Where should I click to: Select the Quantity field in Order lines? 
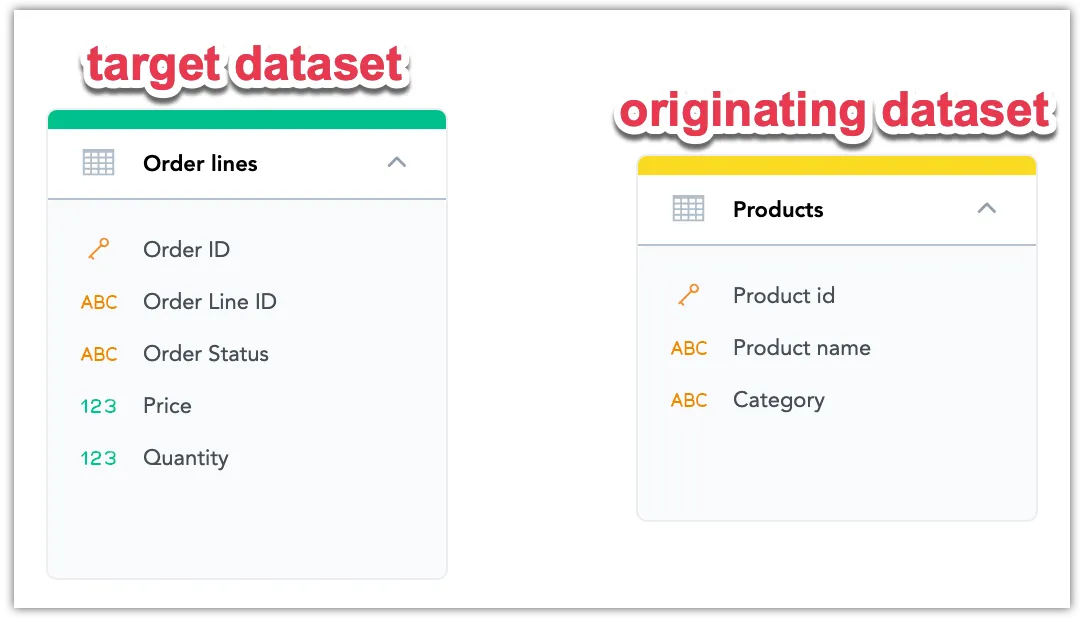tap(186, 458)
